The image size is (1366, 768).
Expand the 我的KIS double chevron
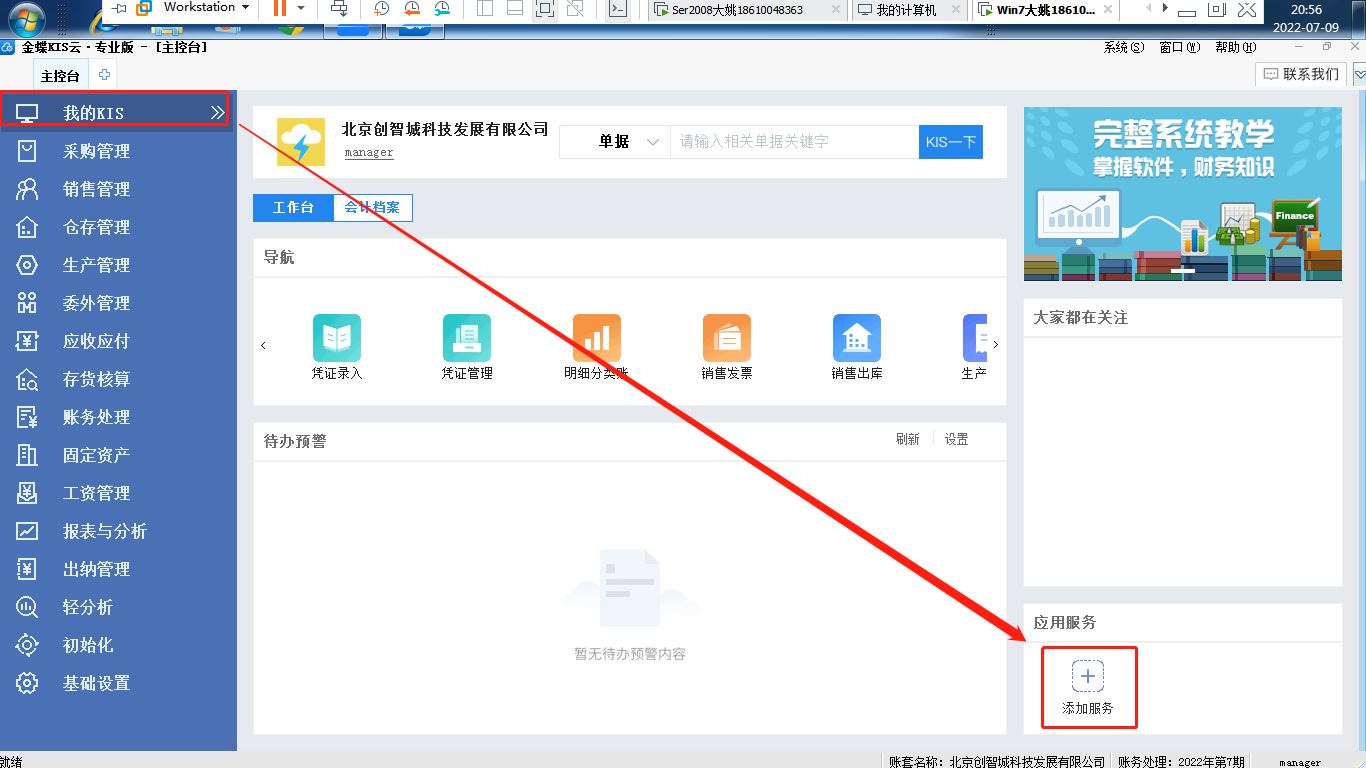point(217,113)
